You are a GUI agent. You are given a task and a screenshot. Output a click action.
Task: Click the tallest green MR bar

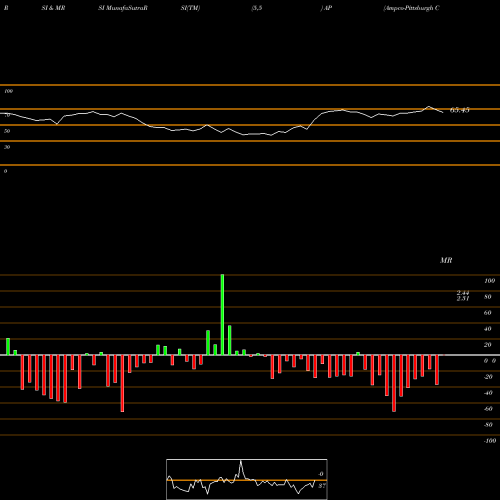click(x=222, y=315)
